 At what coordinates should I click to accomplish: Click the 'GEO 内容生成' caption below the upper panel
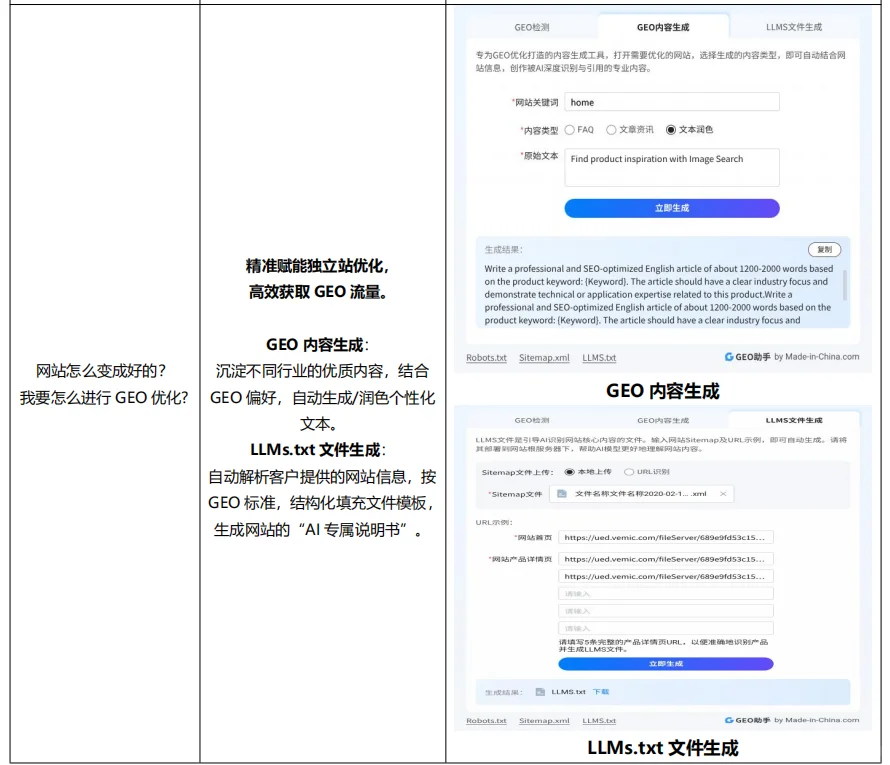[662, 391]
